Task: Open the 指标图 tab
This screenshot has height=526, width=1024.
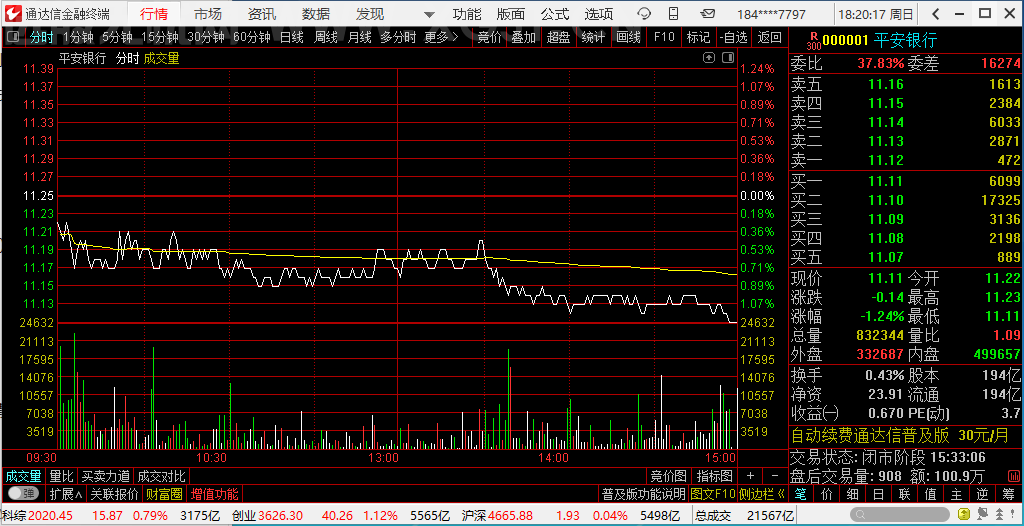Action: click(x=714, y=476)
